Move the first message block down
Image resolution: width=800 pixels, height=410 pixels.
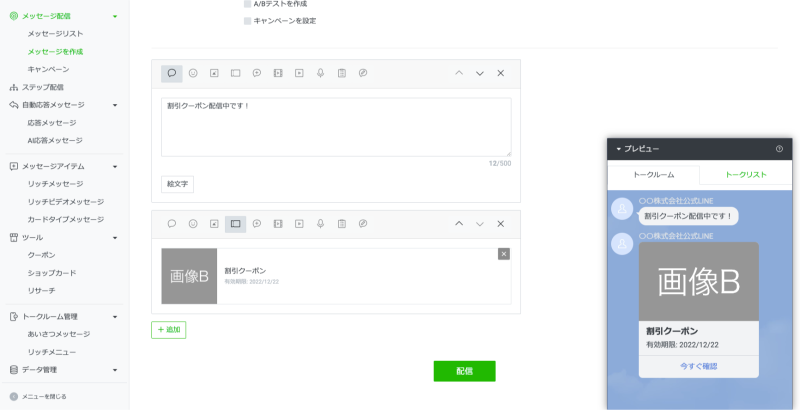click(x=479, y=73)
